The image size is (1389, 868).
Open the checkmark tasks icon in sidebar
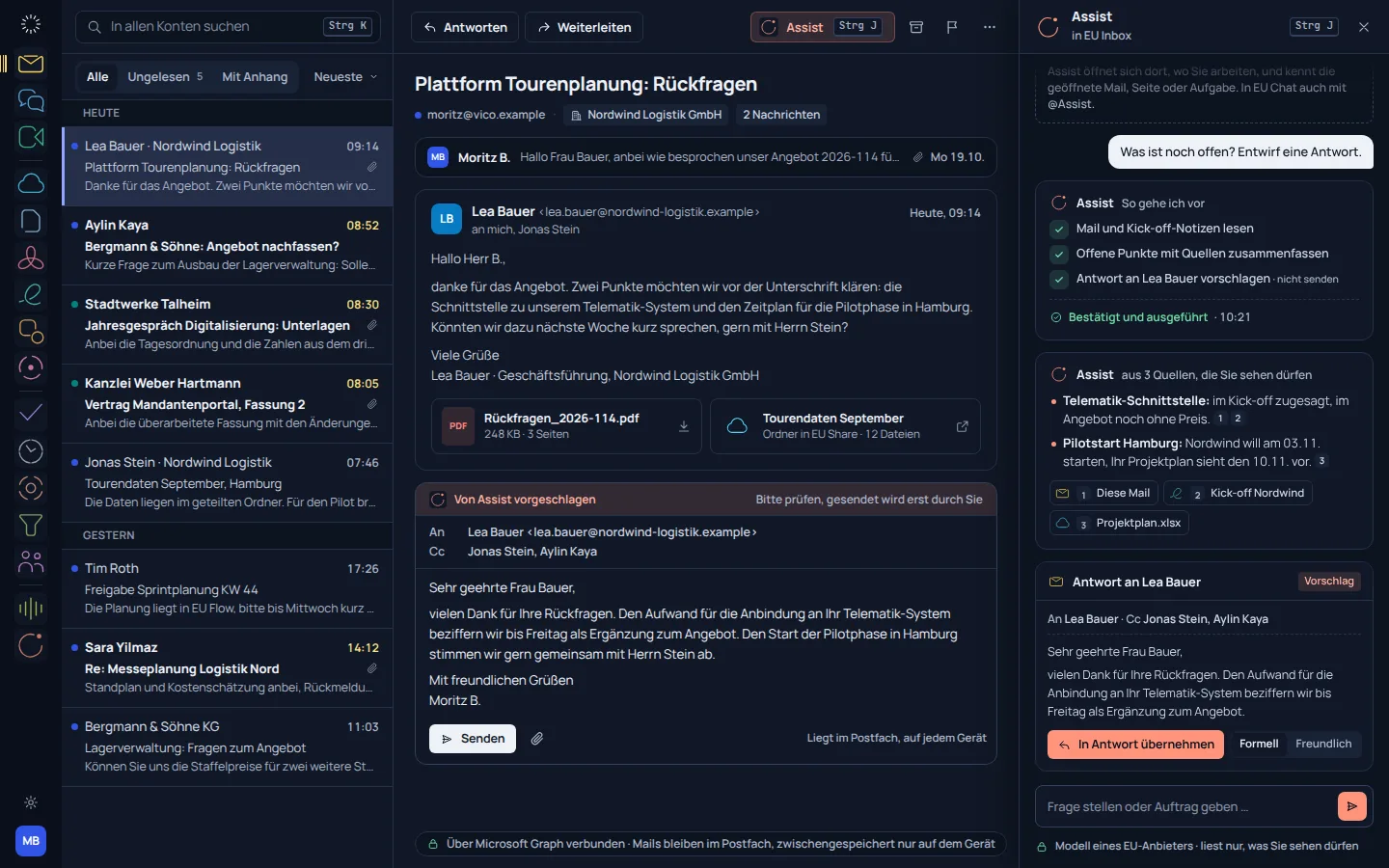coord(31,413)
